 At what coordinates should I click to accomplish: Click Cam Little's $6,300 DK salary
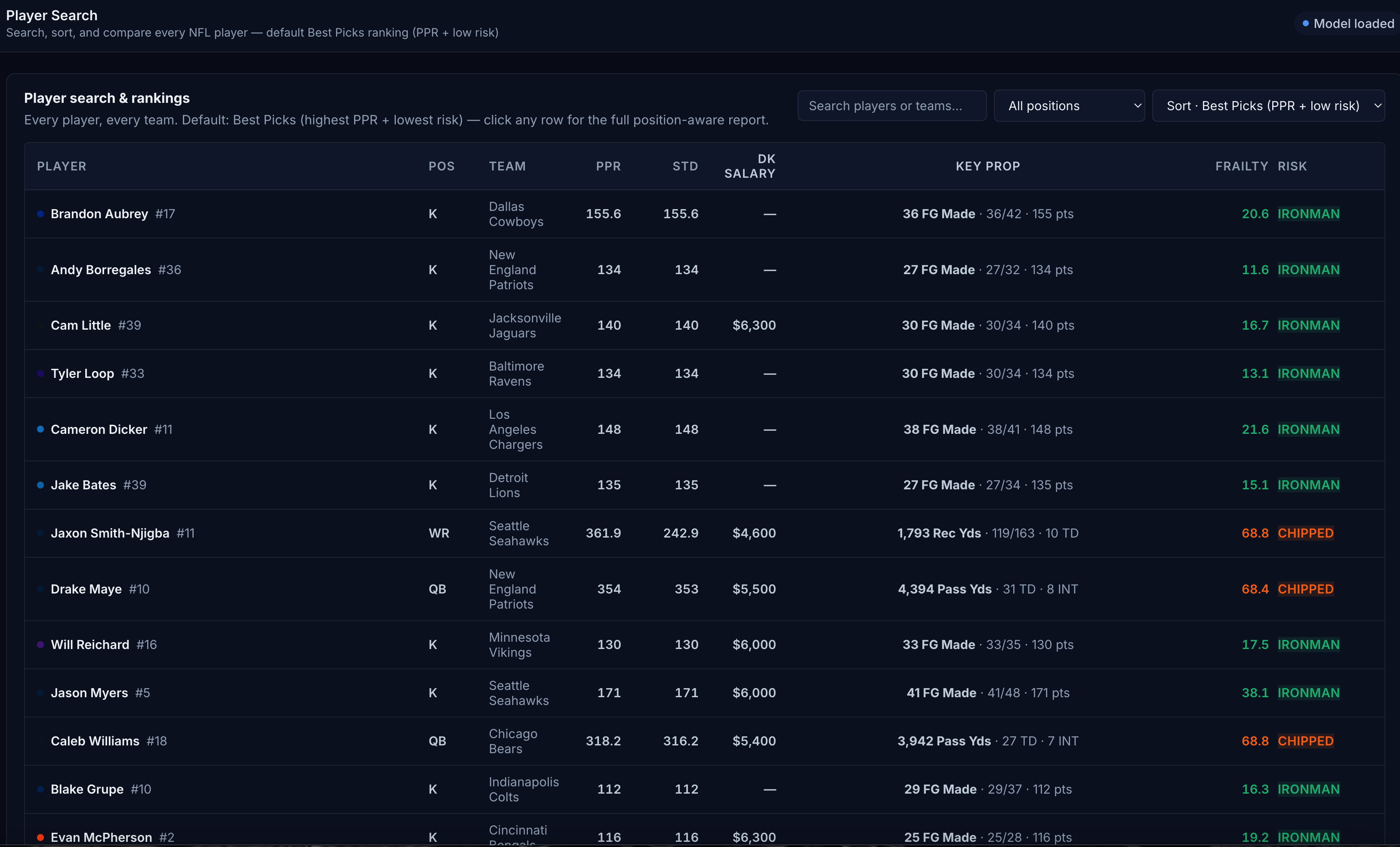(754, 325)
